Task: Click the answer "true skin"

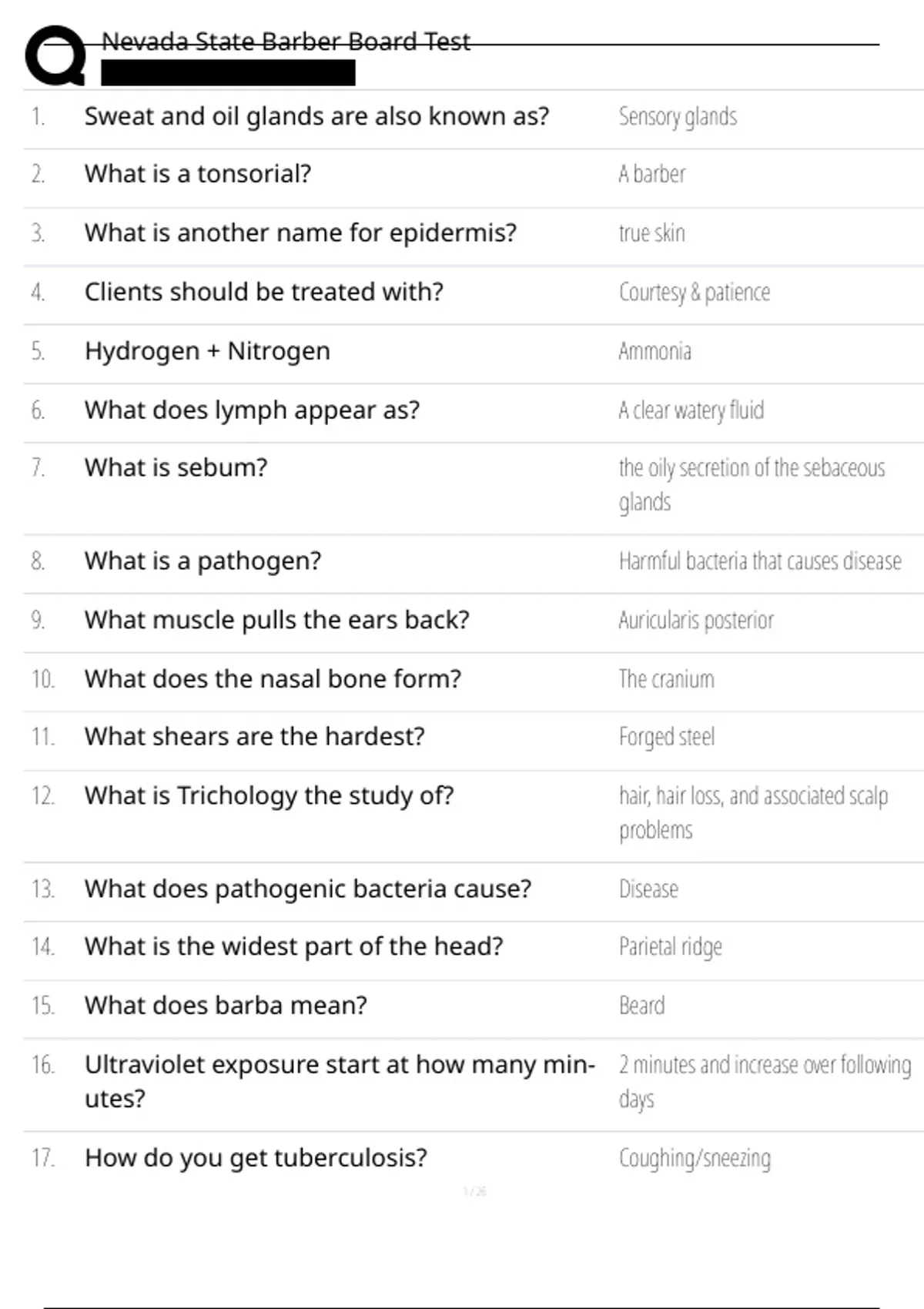Action: [651, 233]
